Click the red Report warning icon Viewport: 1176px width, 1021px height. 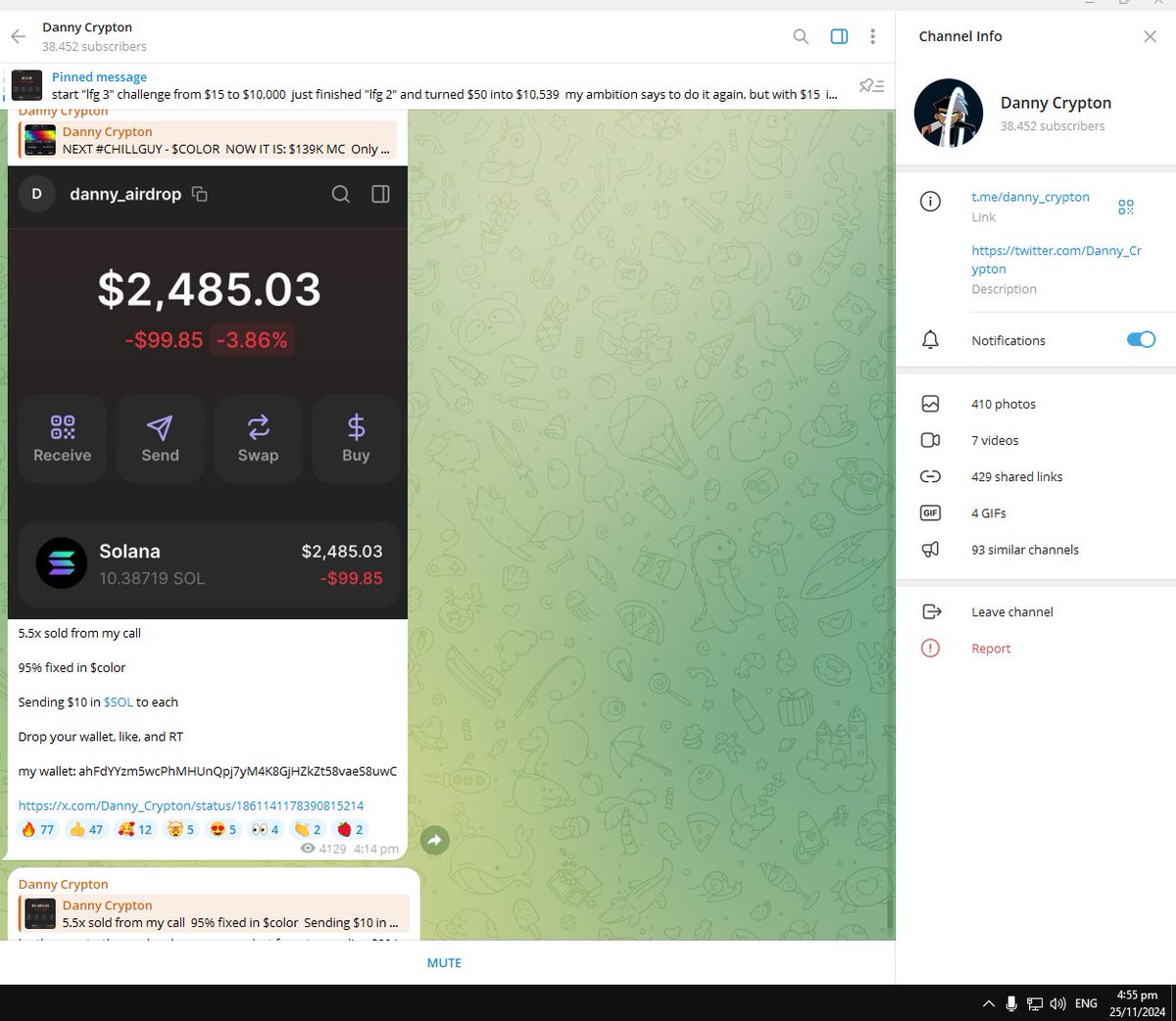coord(930,649)
